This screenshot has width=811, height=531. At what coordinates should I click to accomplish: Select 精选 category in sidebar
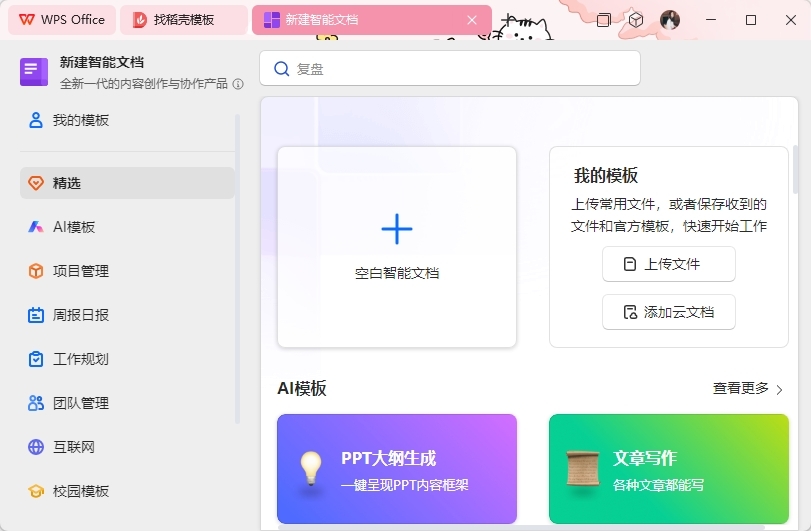tap(127, 183)
